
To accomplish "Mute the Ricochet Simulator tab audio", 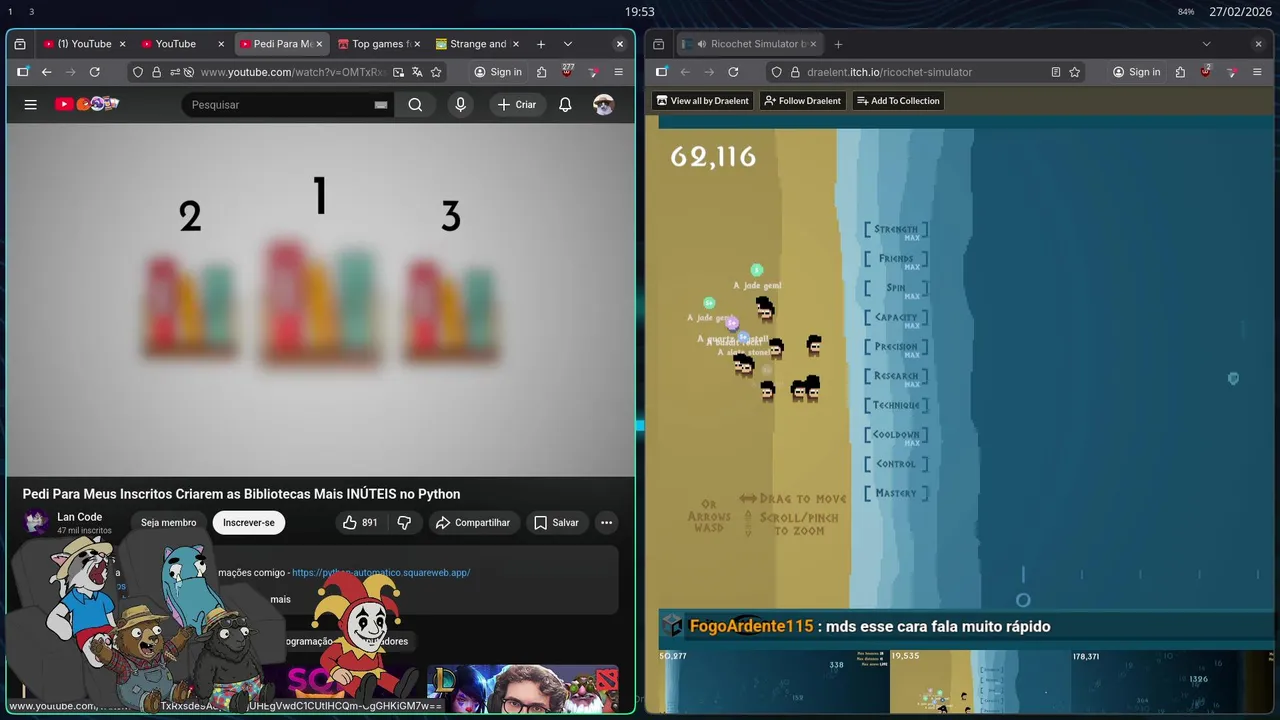I will (x=702, y=44).
